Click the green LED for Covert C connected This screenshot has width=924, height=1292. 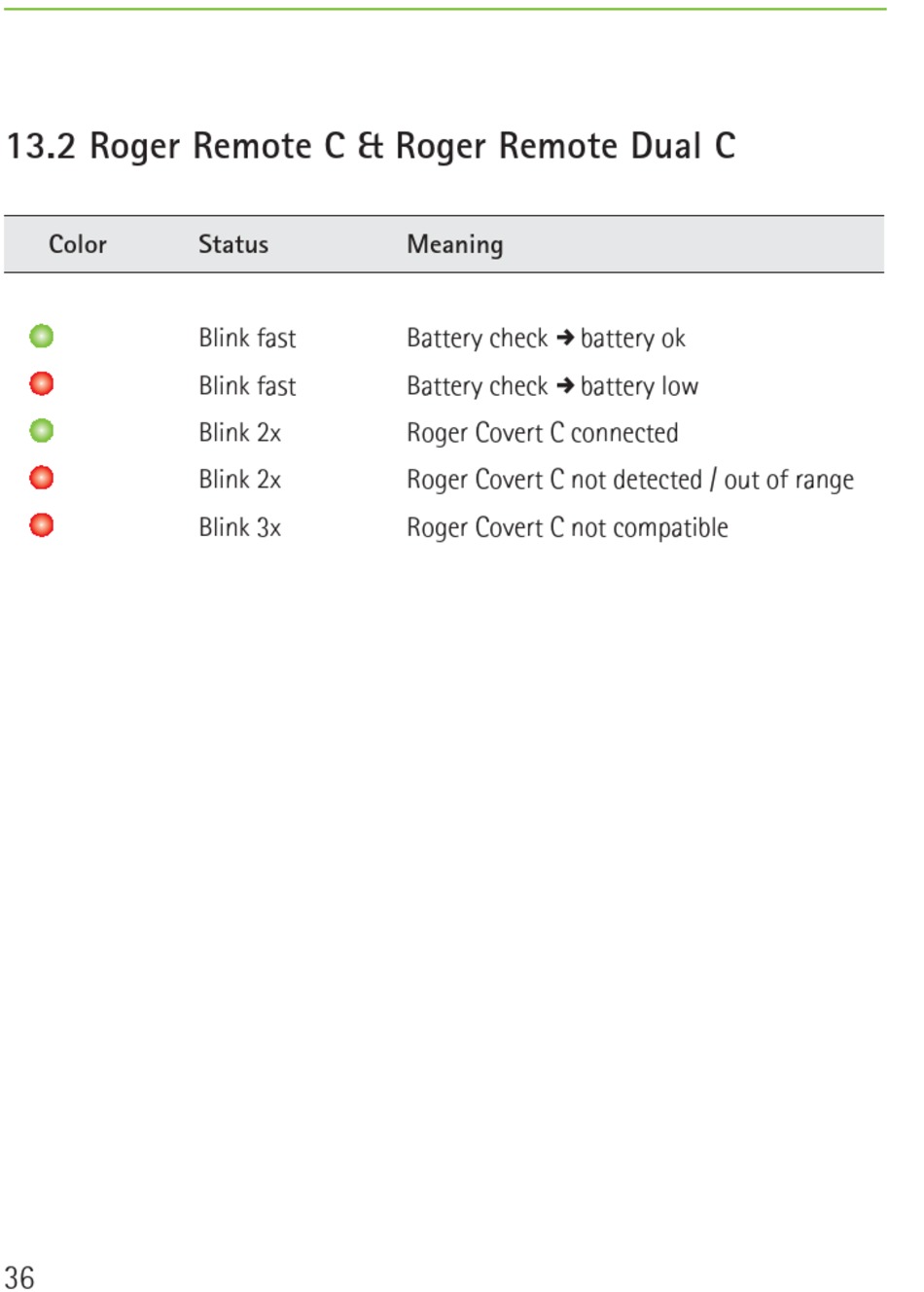coord(42,430)
